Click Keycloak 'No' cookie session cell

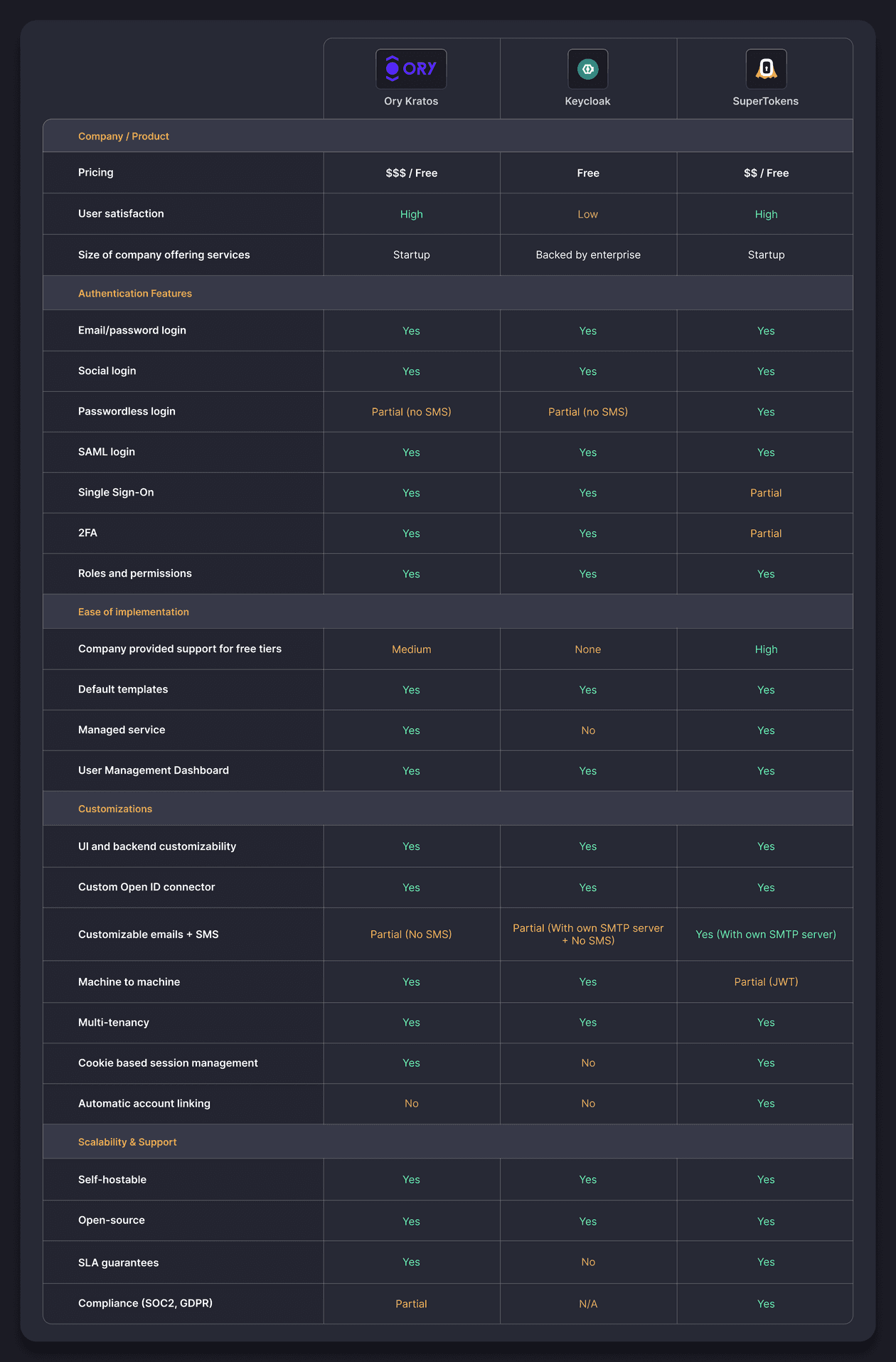click(x=588, y=1063)
